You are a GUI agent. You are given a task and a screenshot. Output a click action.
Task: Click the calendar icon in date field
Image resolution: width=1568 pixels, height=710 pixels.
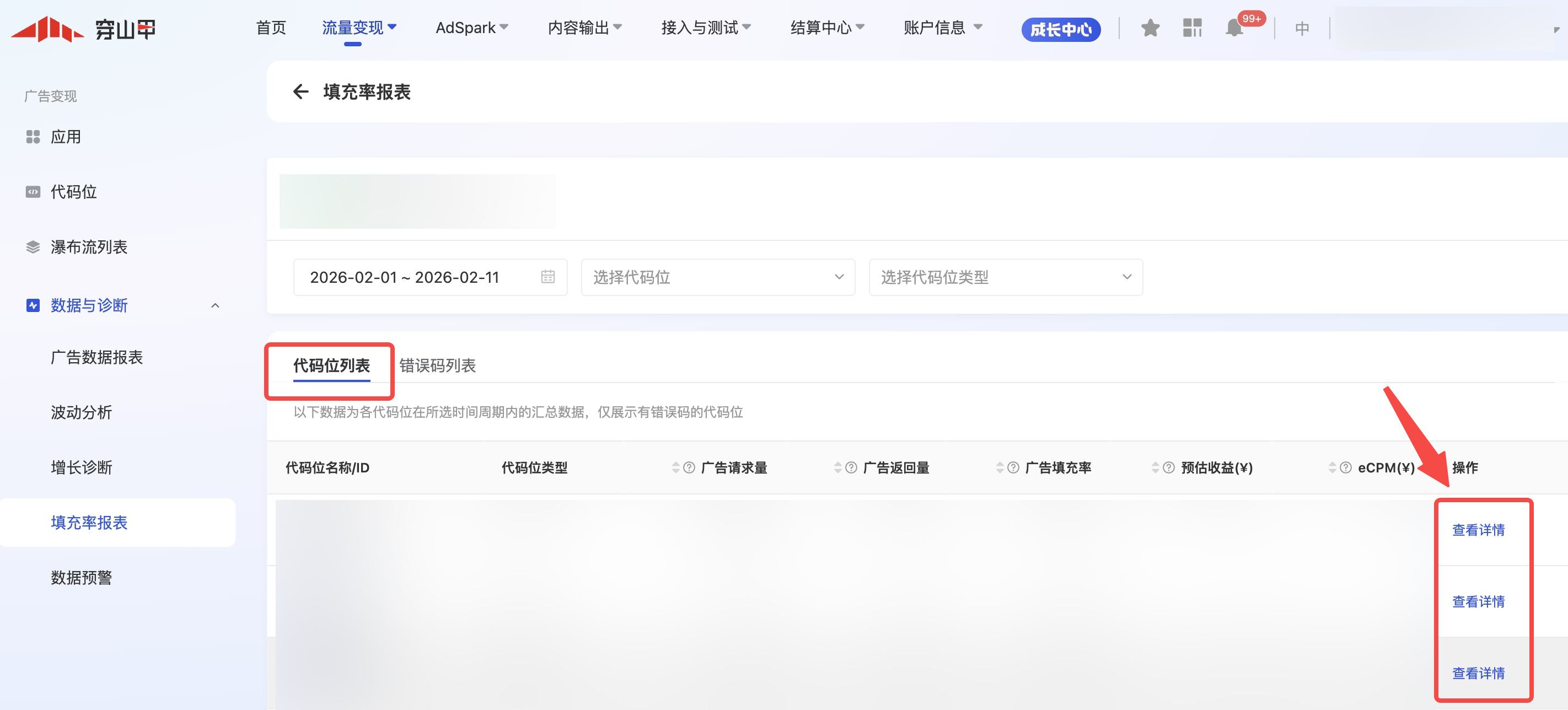pos(547,277)
